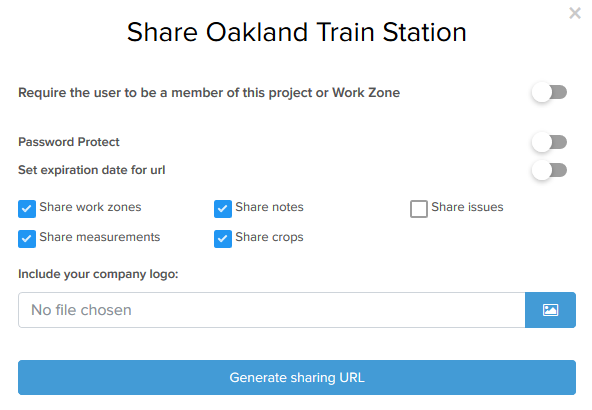The width and height of the screenshot is (592, 410).
Task: Enable the URL expiration date toggle
Action: click(x=549, y=170)
